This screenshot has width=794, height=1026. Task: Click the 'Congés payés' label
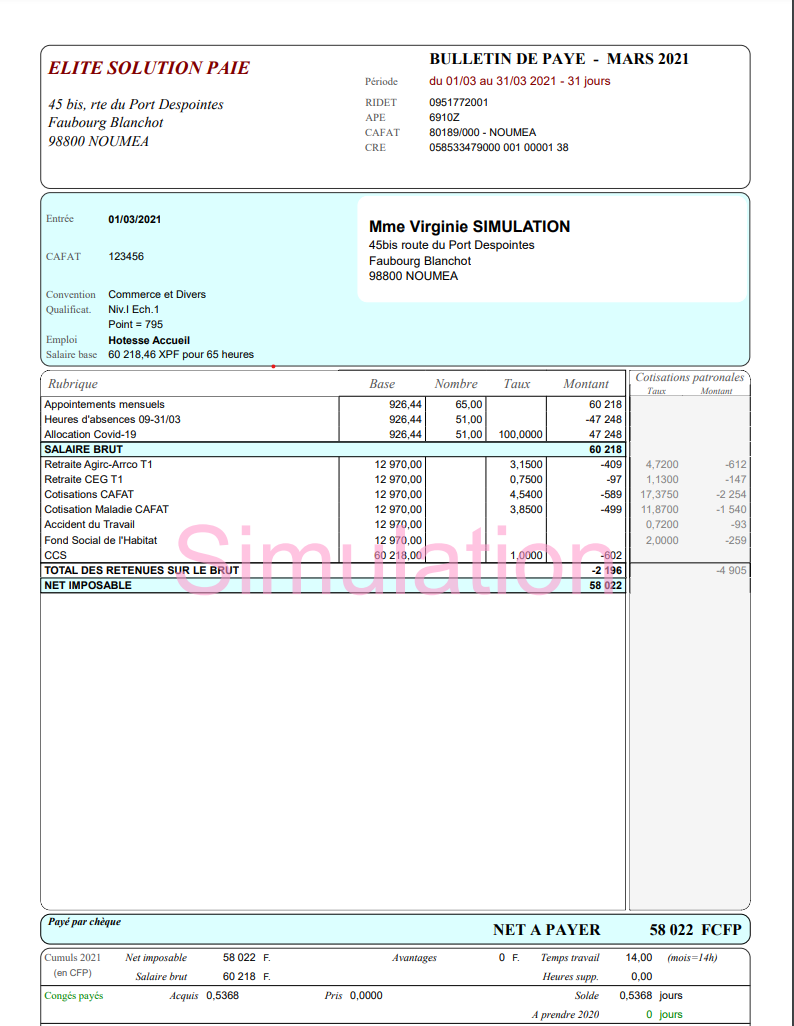pyautogui.click(x=73, y=996)
